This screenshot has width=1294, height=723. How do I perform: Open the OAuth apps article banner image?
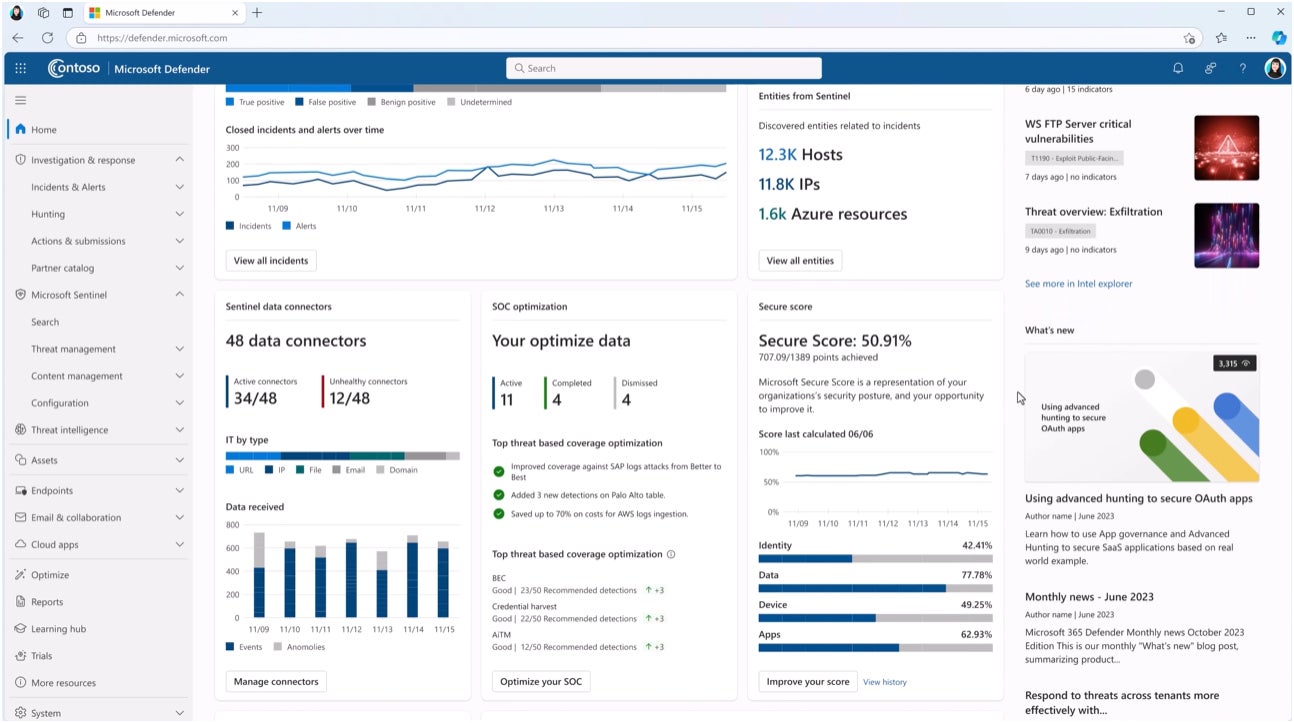pos(1142,416)
